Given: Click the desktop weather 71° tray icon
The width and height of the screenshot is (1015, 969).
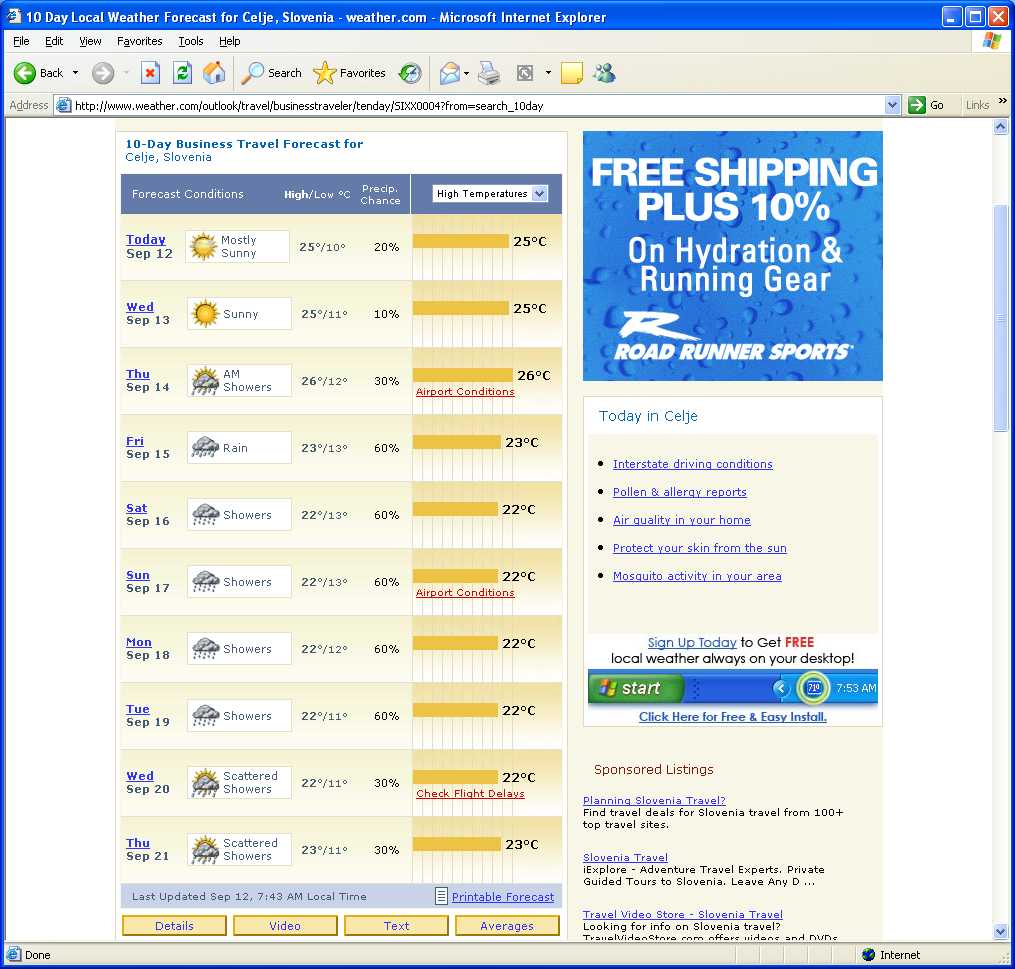Looking at the screenshot, I should click(x=814, y=687).
